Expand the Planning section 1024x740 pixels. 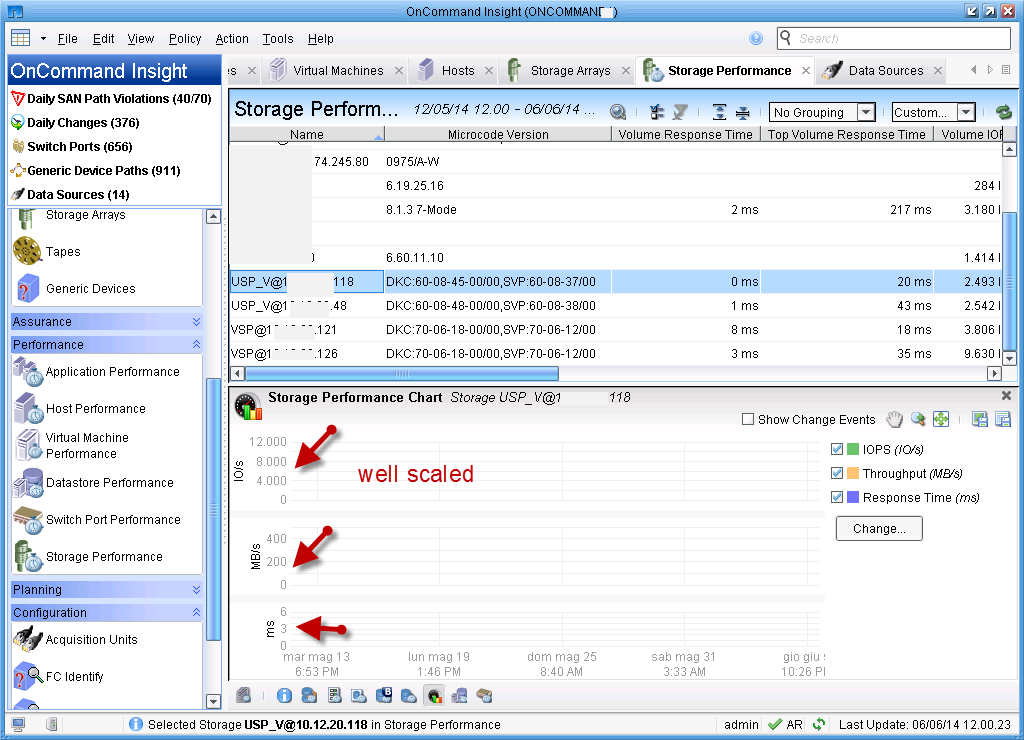106,590
